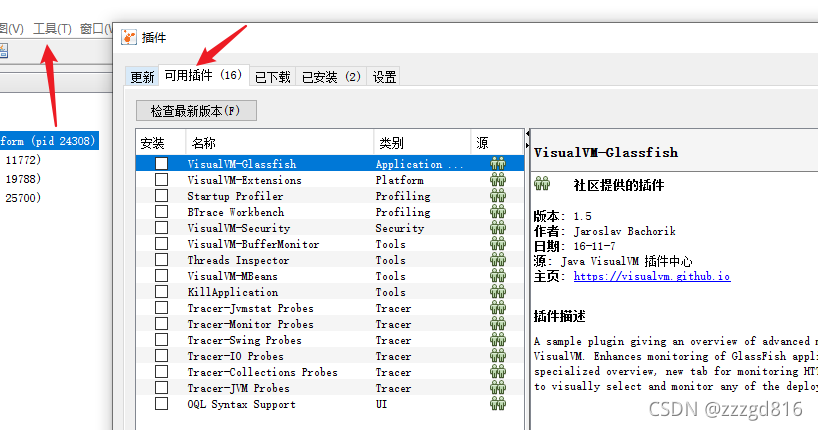Screen dimensions: 818x430
Task: Check the KillApplication install checkbox
Action: [x=162, y=292]
